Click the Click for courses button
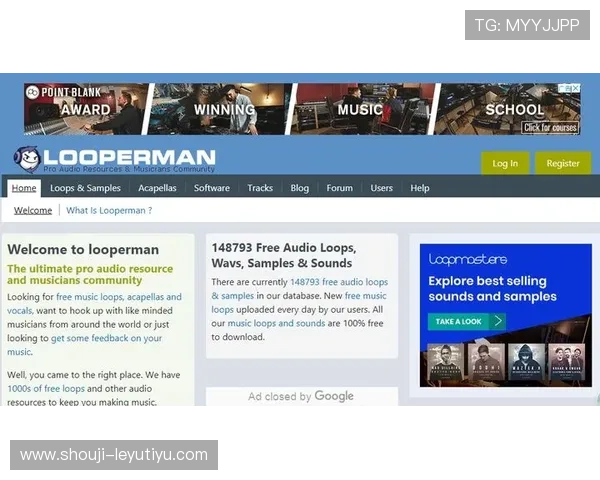600x480 pixels. coord(550,127)
